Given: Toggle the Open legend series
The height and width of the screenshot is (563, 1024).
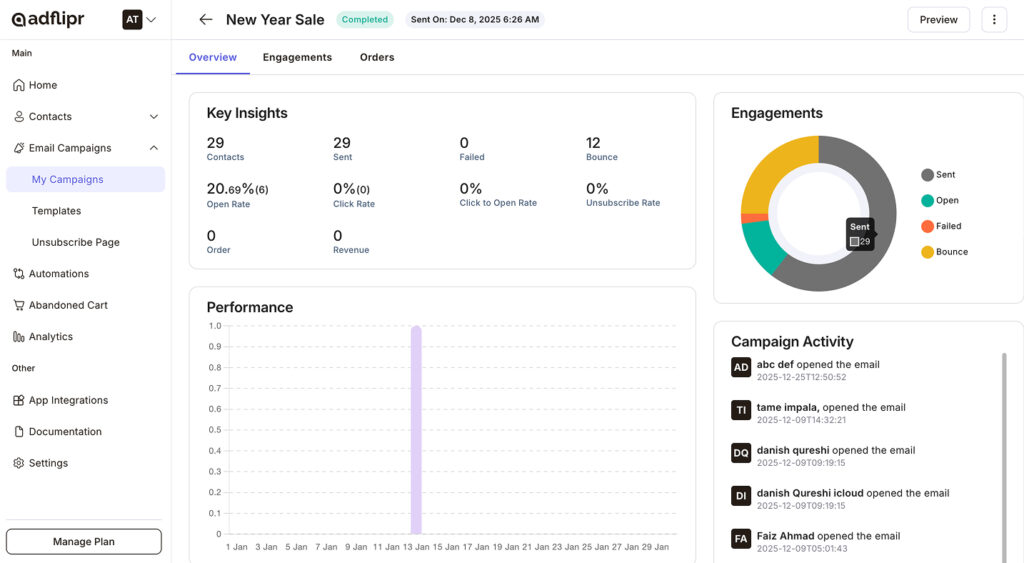Looking at the screenshot, I should [939, 200].
